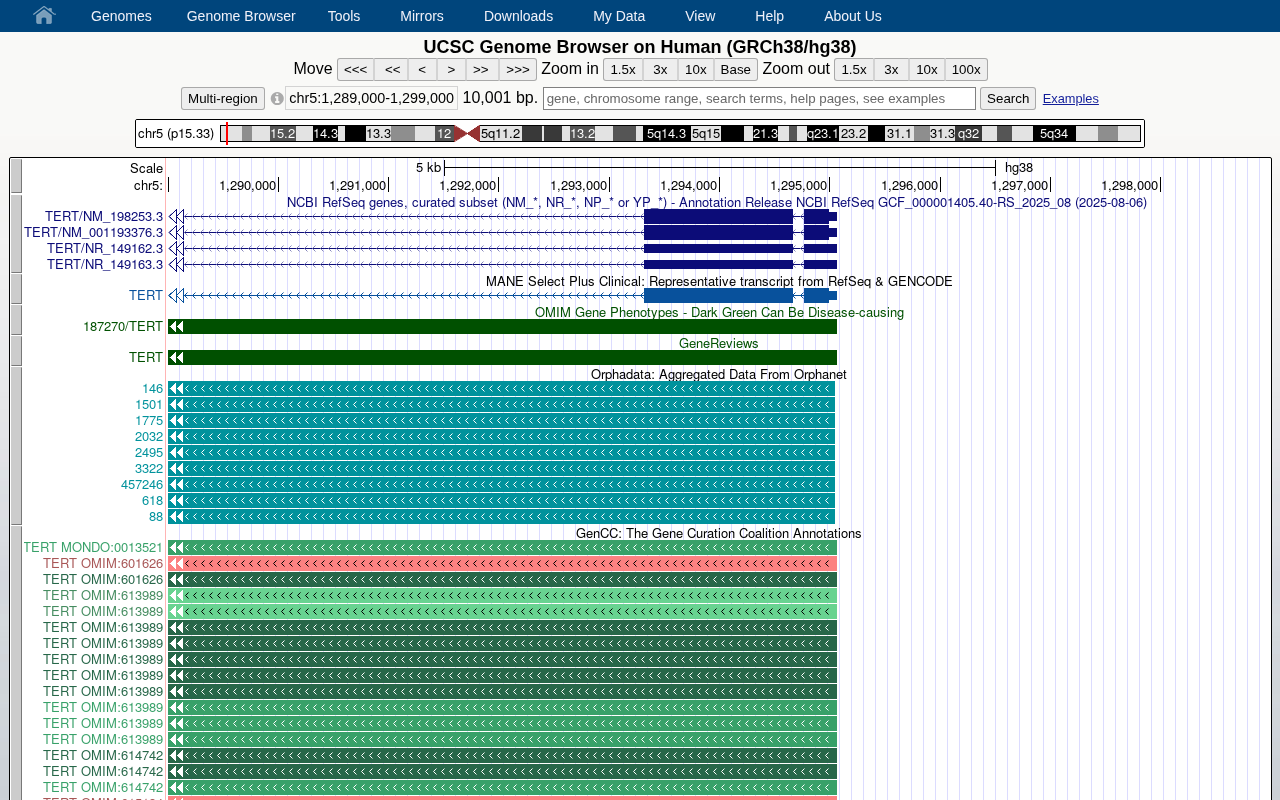Click OMIM entry 187270/TERT label
Viewport: 1280px width, 800px height.
pyautogui.click(x=123, y=327)
